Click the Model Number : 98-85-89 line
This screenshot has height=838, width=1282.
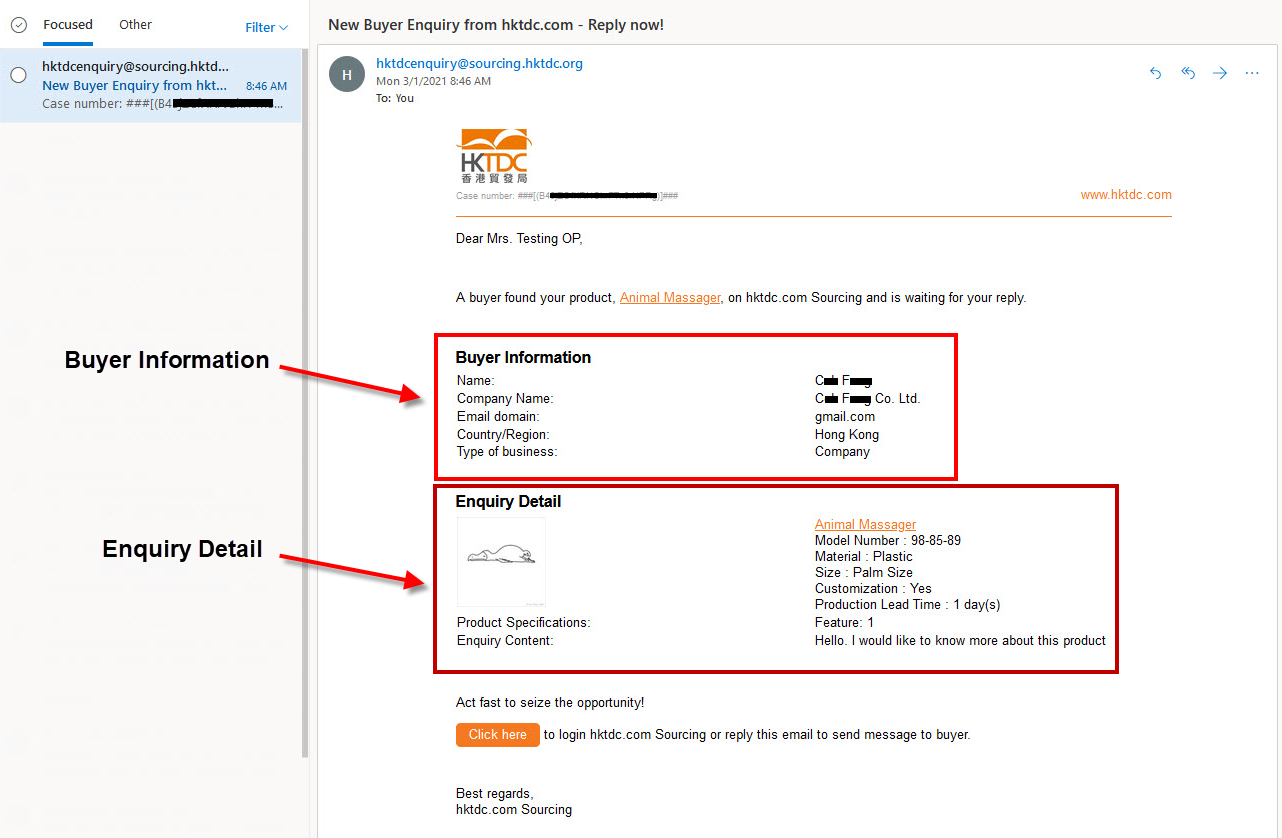(888, 541)
